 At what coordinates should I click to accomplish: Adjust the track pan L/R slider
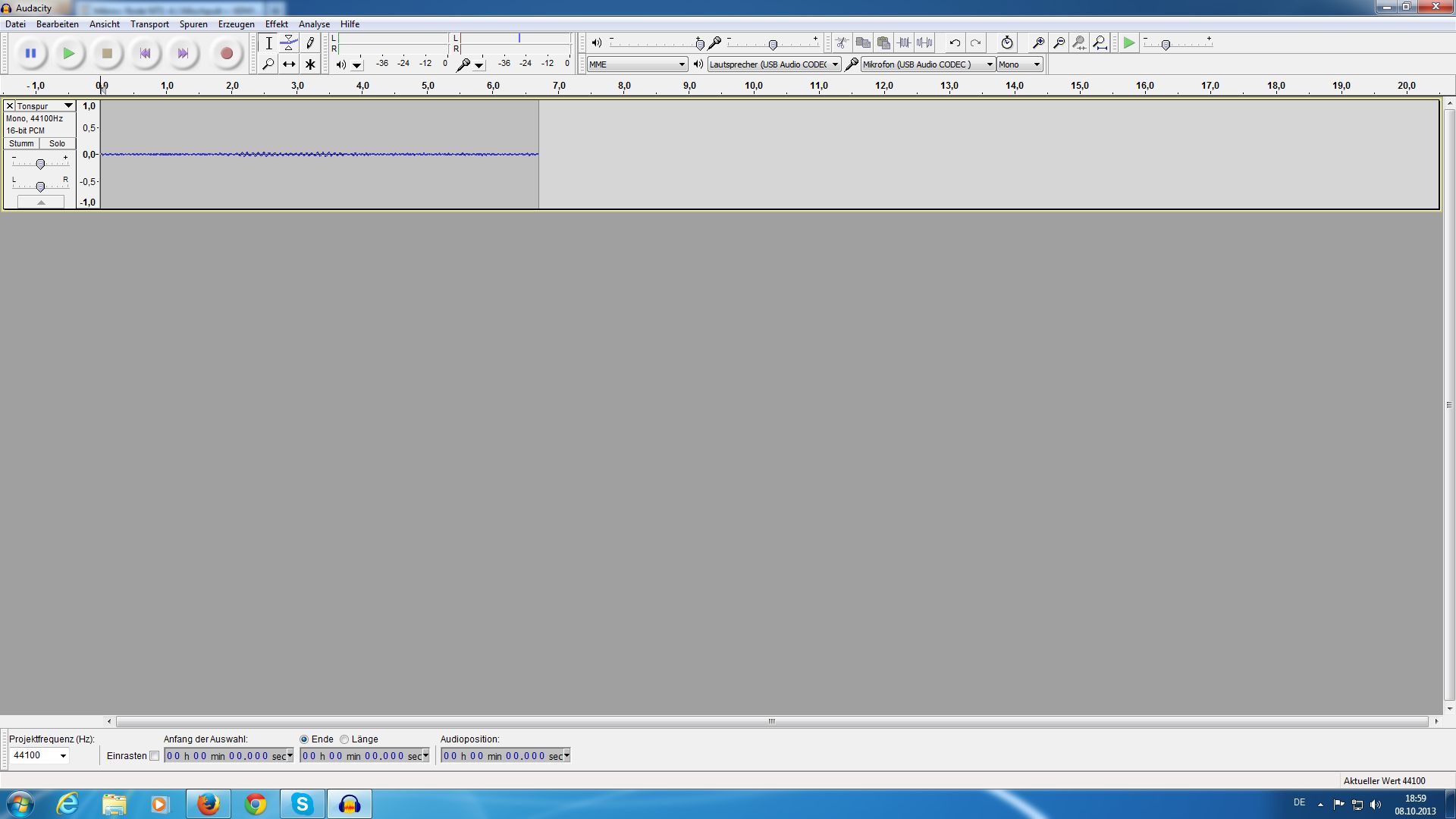pos(40,186)
